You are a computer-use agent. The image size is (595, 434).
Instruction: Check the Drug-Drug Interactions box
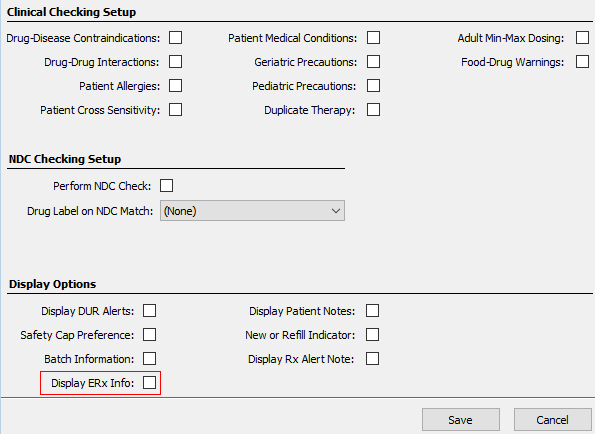point(175,62)
